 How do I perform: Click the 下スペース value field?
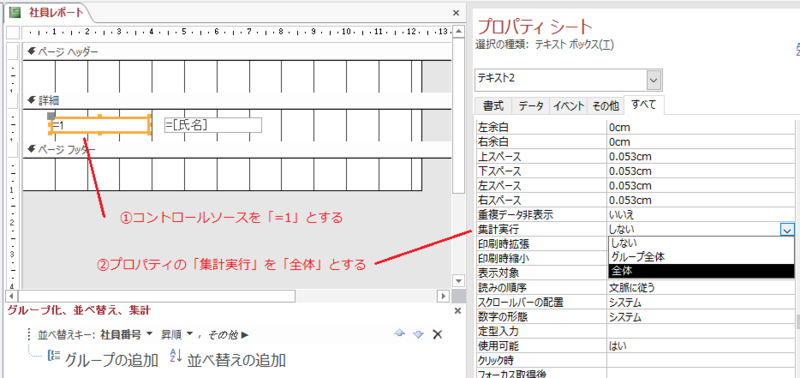[702, 171]
